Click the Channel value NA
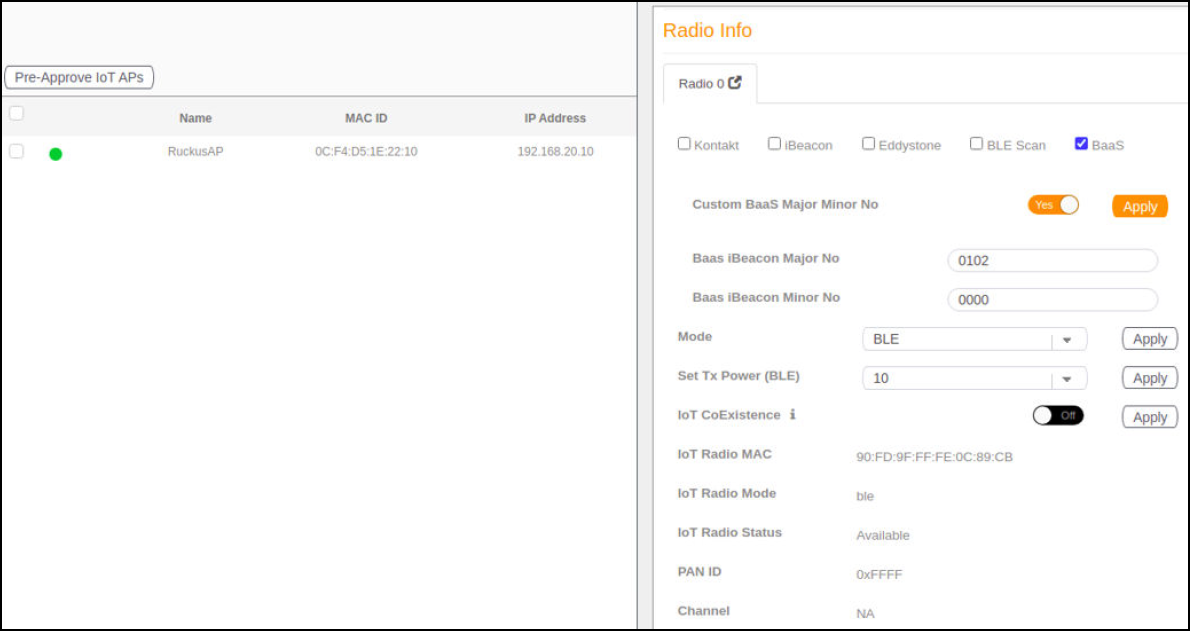This screenshot has height=631, width=1190. coord(865,614)
